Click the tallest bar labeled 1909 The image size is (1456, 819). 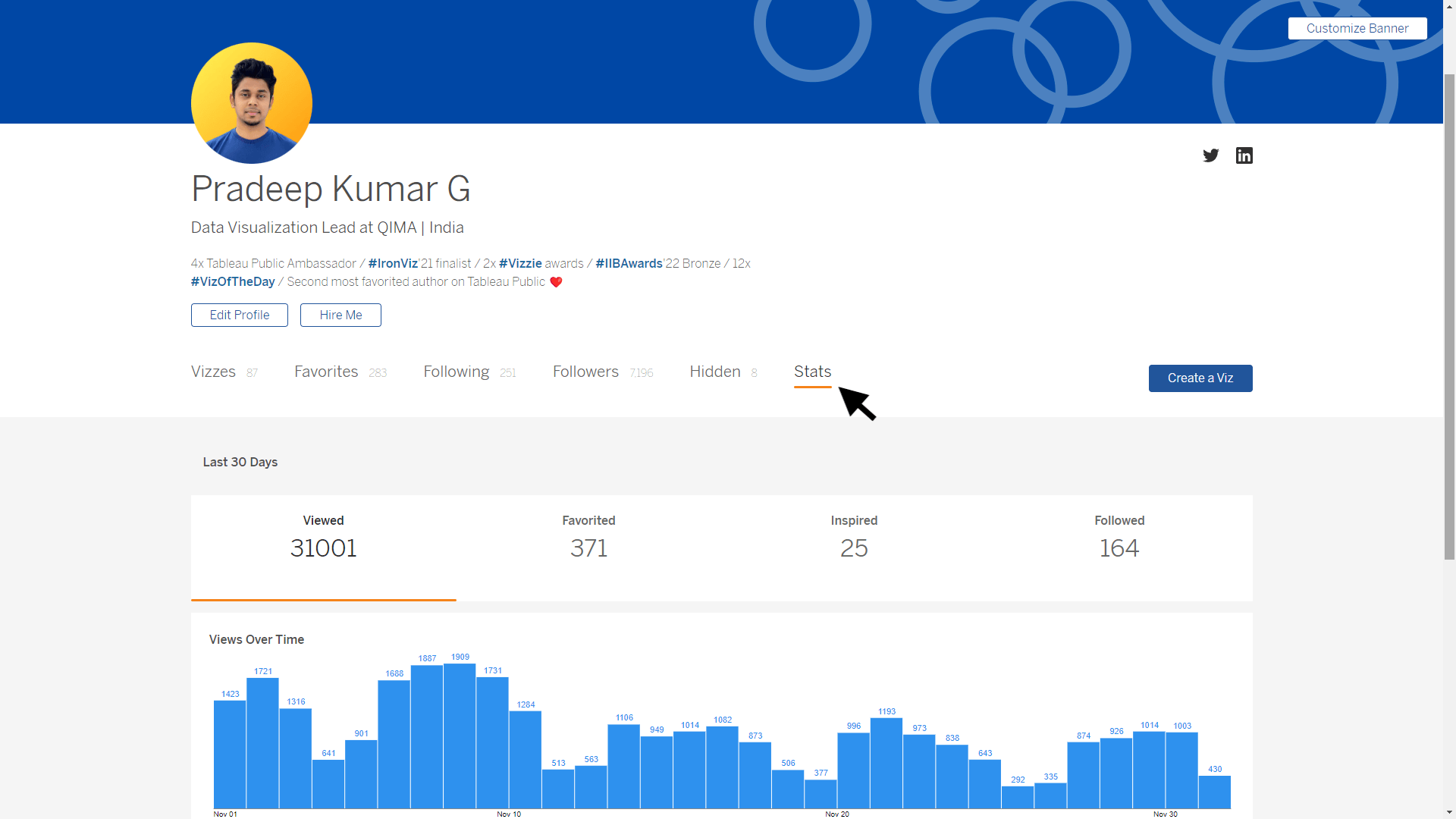pyautogui.click(x=460, y=736)
